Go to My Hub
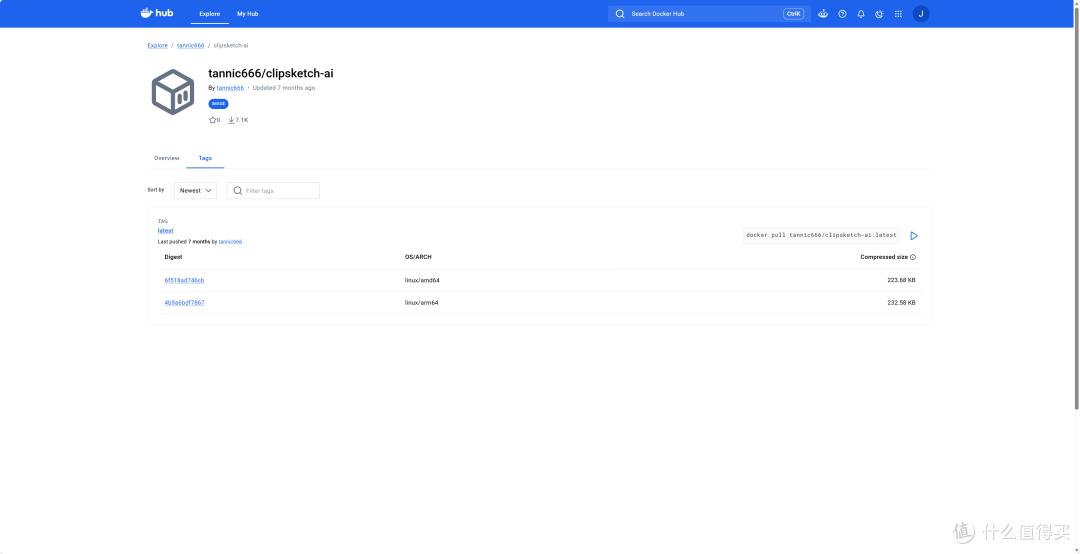The height and width of the screenshot is (554, 1080). click(248, 14)
